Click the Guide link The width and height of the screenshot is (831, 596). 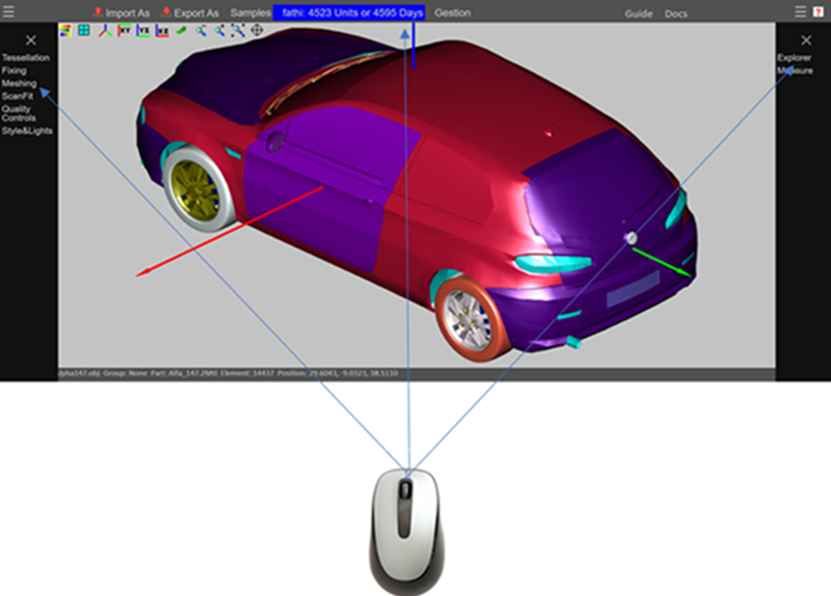point(638,14)
